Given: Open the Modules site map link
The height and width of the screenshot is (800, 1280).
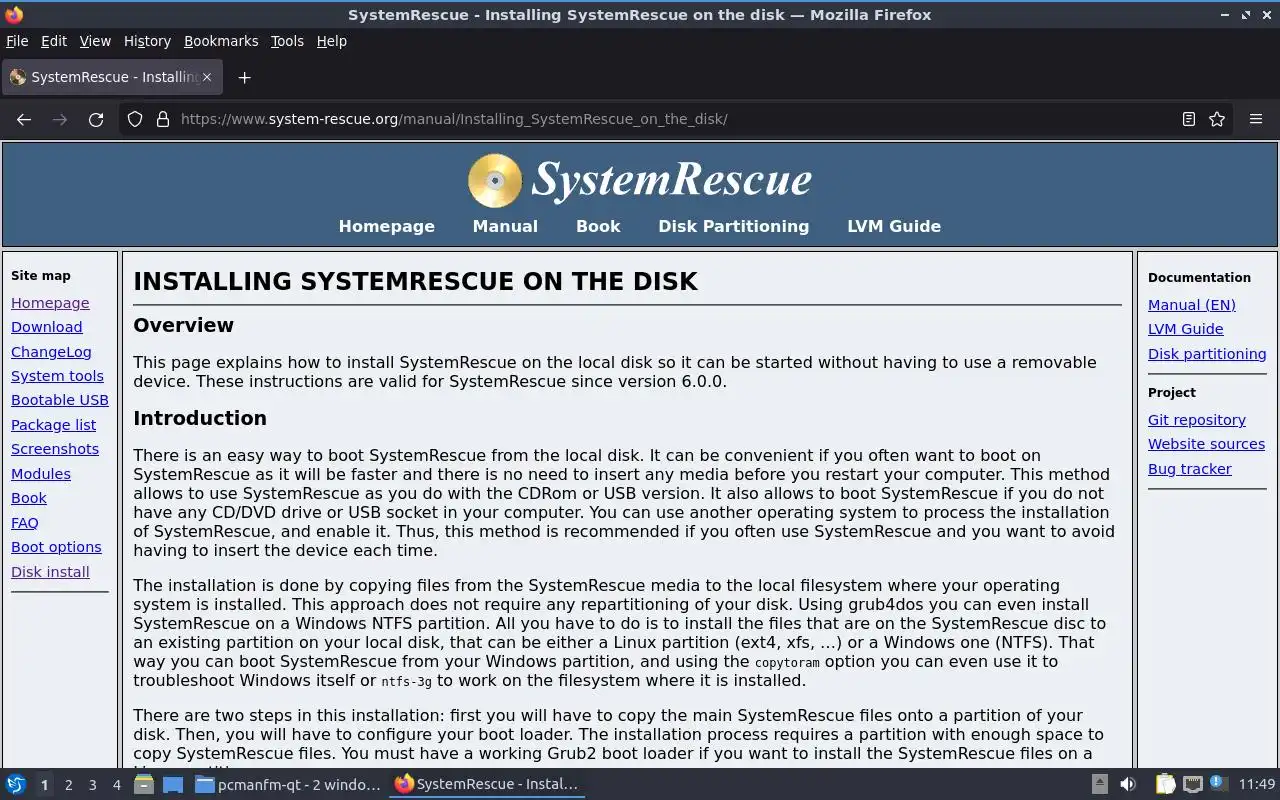Looking at the screenshot, I should tap(41, 474).
